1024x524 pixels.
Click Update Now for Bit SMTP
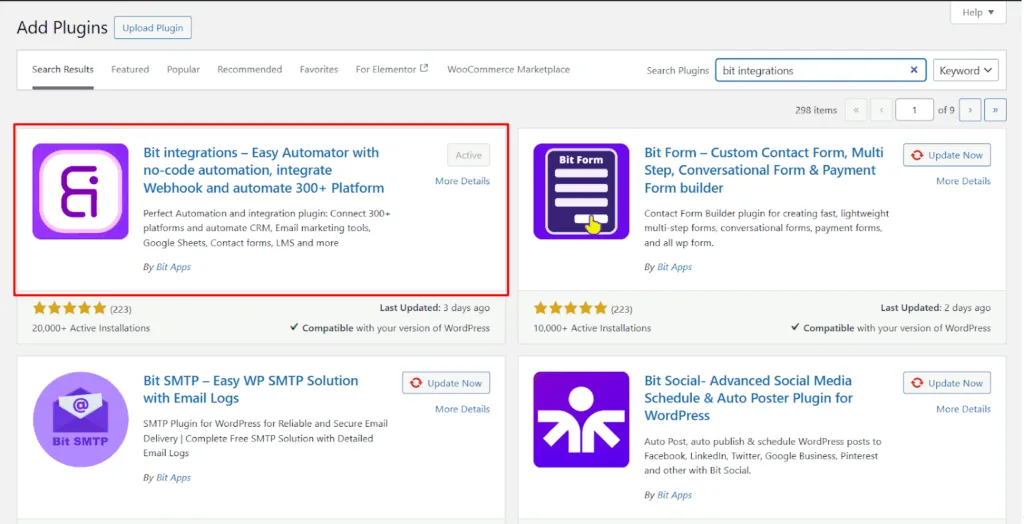click(x=446, y=383)
